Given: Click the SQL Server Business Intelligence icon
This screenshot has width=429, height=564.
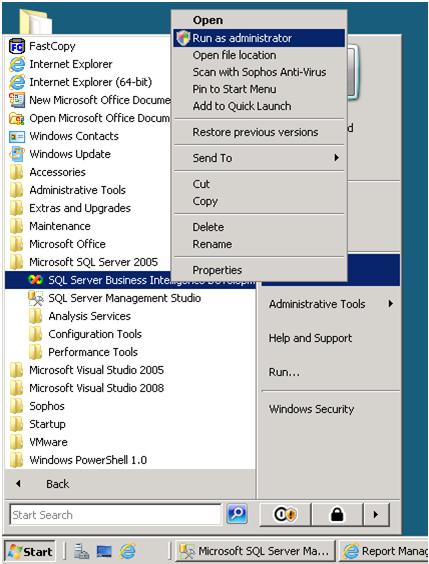Looking at the screenshot, I should pyautogui.click(x=36, y=280).
